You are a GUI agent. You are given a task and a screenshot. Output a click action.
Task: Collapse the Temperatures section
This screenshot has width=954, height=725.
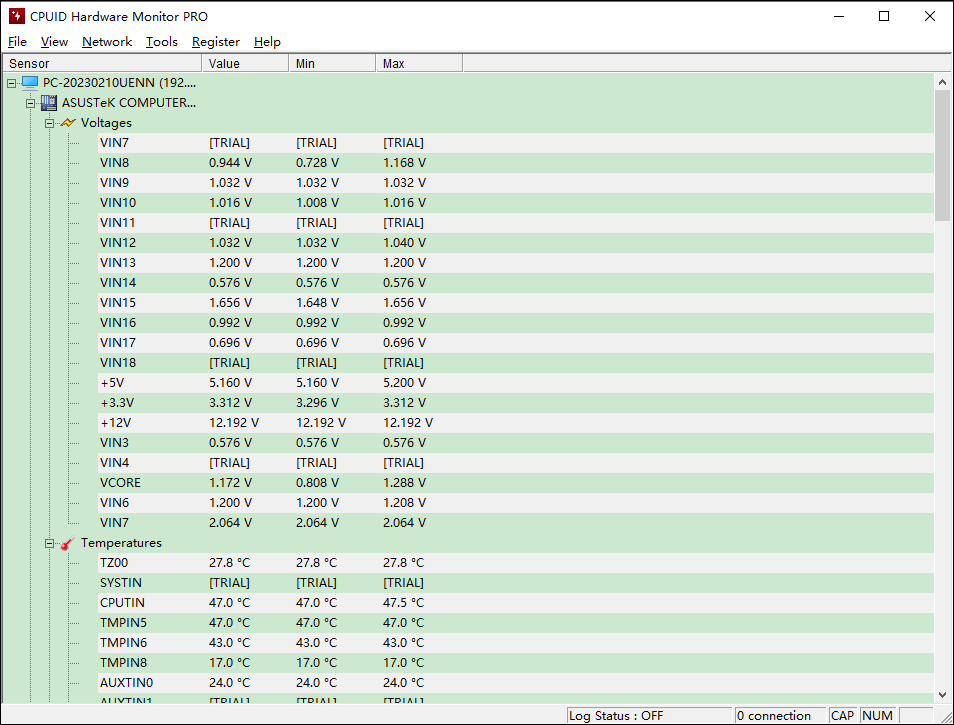coord(49,543)
